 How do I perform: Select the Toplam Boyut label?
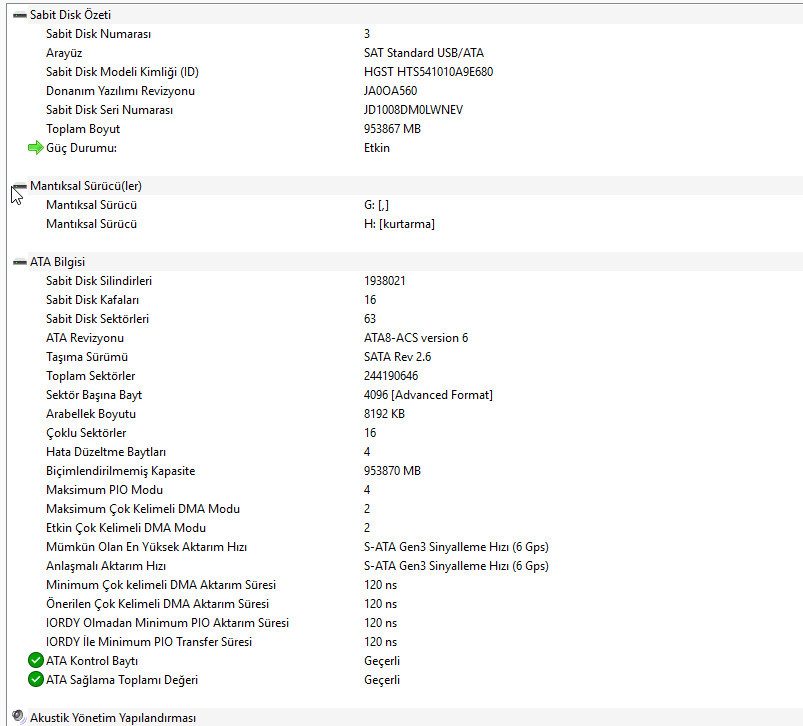click(83, 129)
